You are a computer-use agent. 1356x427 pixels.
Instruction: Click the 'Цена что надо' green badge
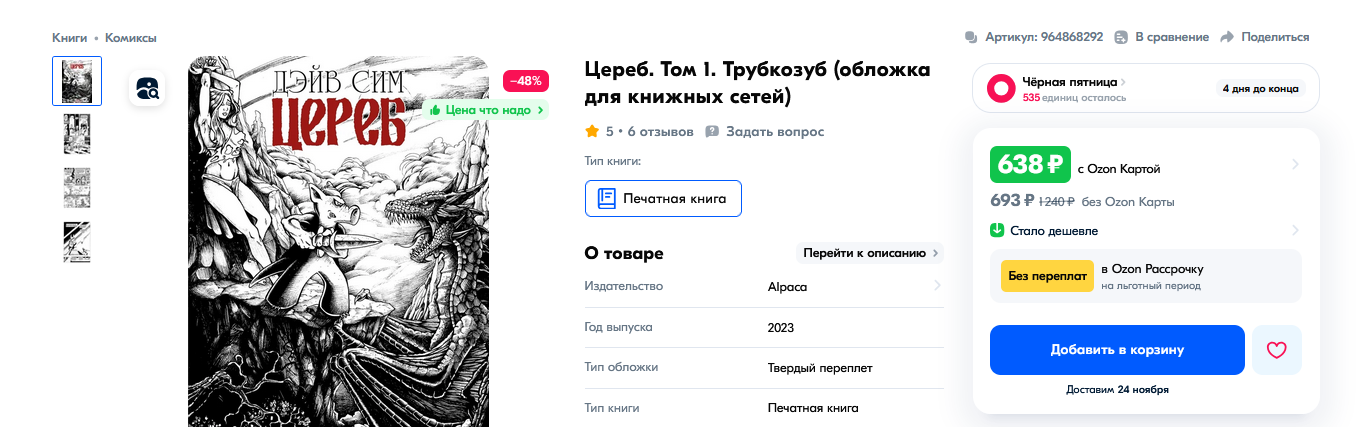coord(486,110)
